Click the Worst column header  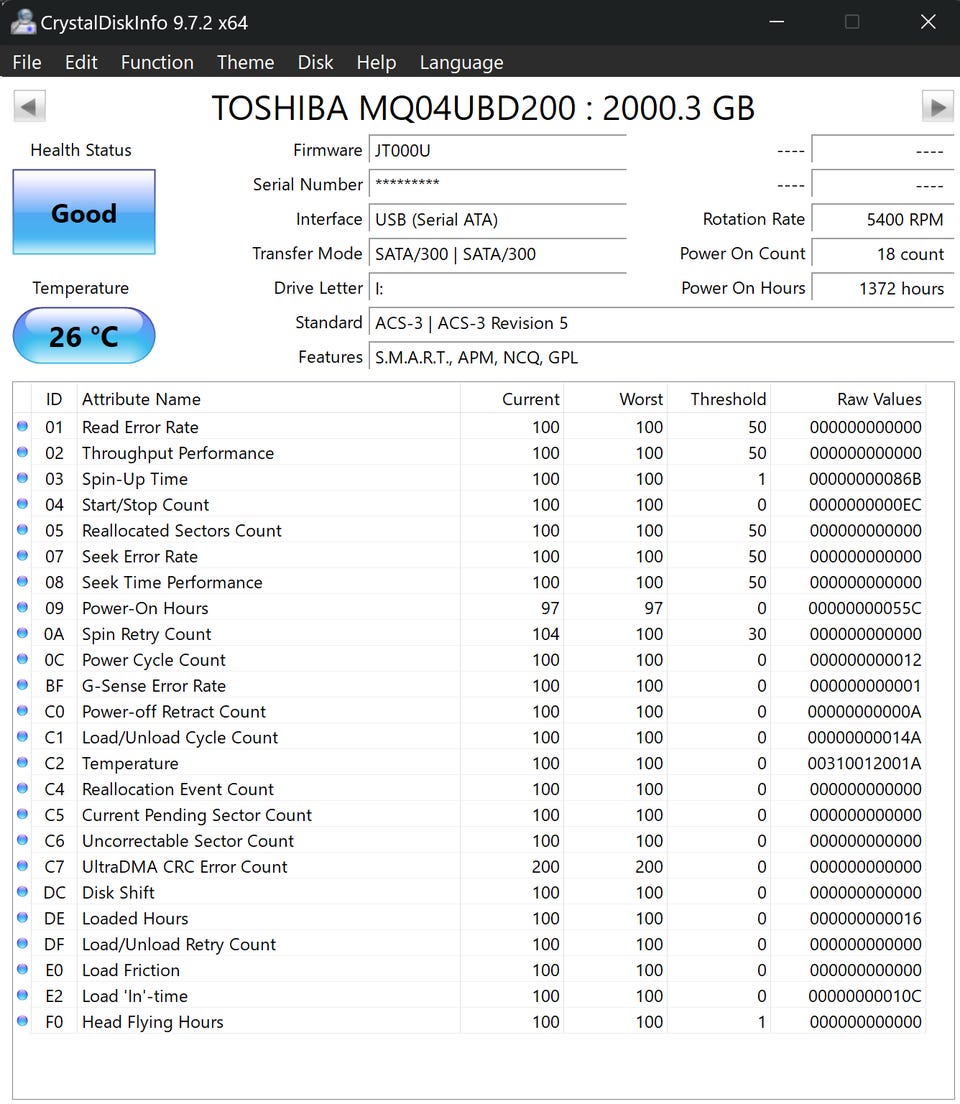[x=616, y=399]
